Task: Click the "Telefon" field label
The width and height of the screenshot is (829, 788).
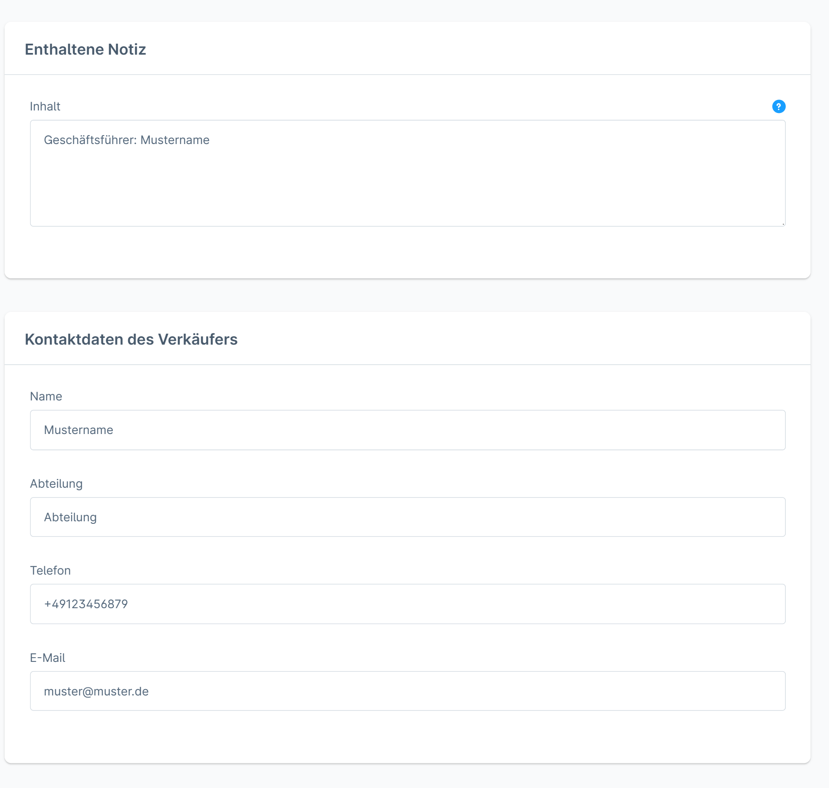Action: pos(50,570)
